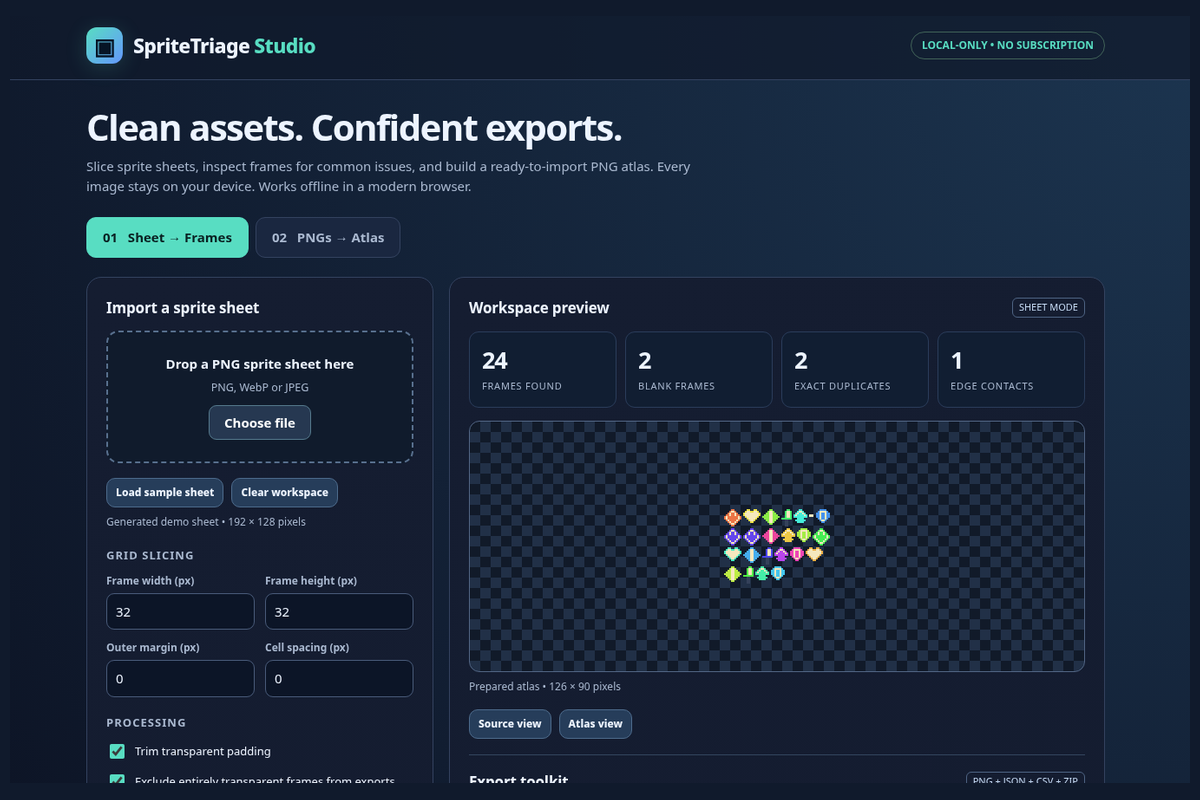The height and width of the screenshot is (800, 1200).
Task: Select the 01 Sheet → Frames tab
Action: [167, 238]
